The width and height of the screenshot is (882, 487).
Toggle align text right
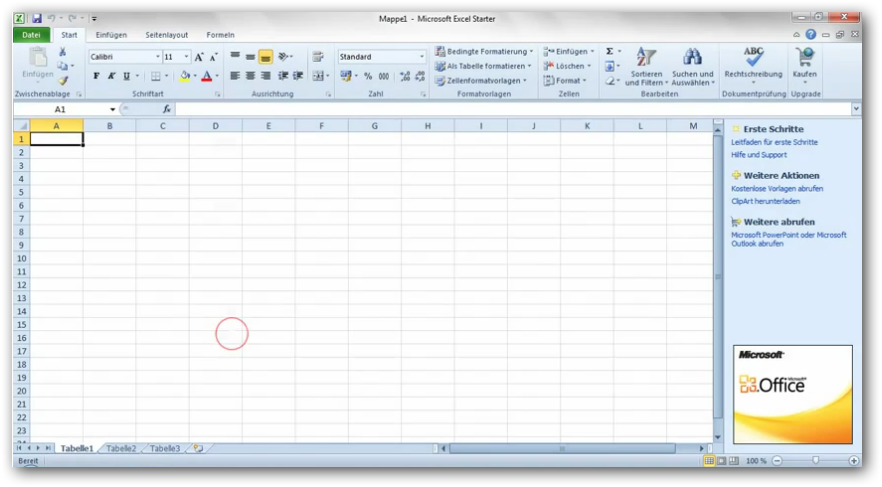point(266,75)
